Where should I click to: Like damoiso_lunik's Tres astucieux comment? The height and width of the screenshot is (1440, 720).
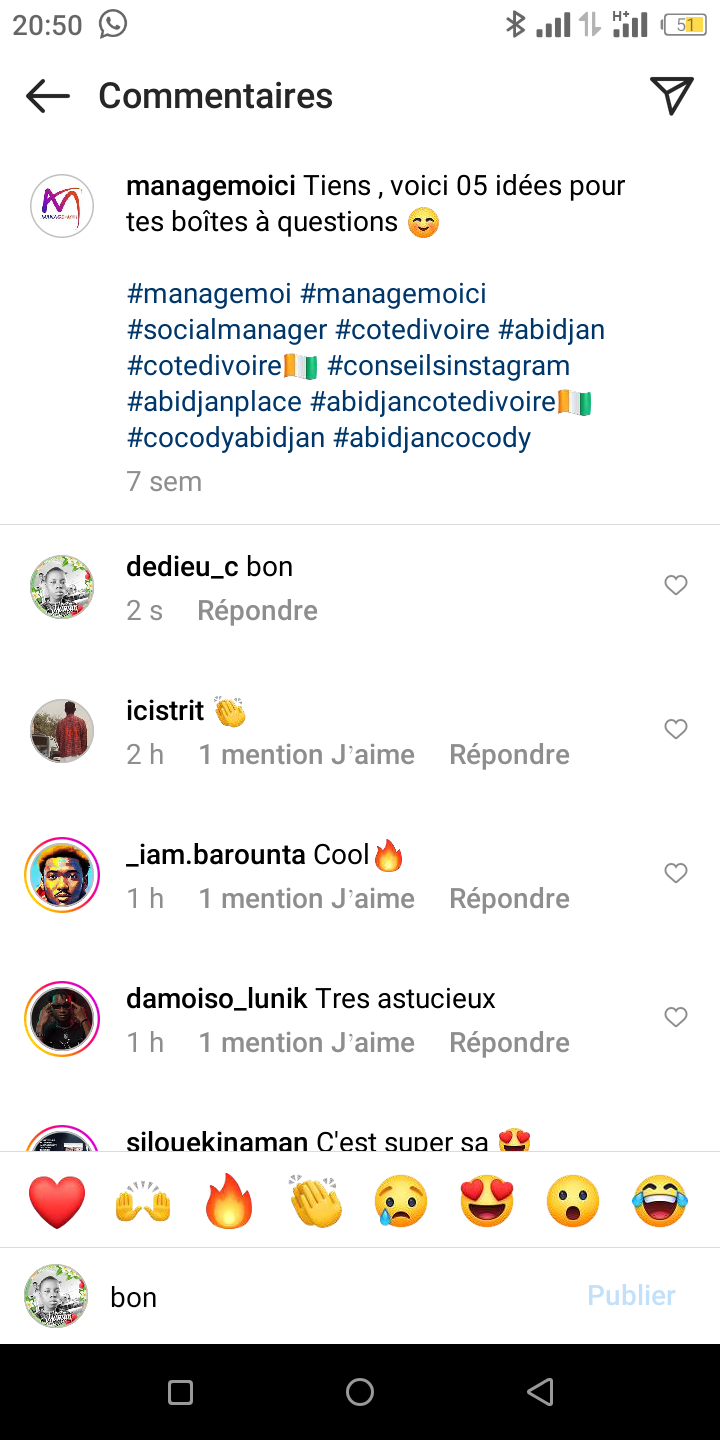676,1017
